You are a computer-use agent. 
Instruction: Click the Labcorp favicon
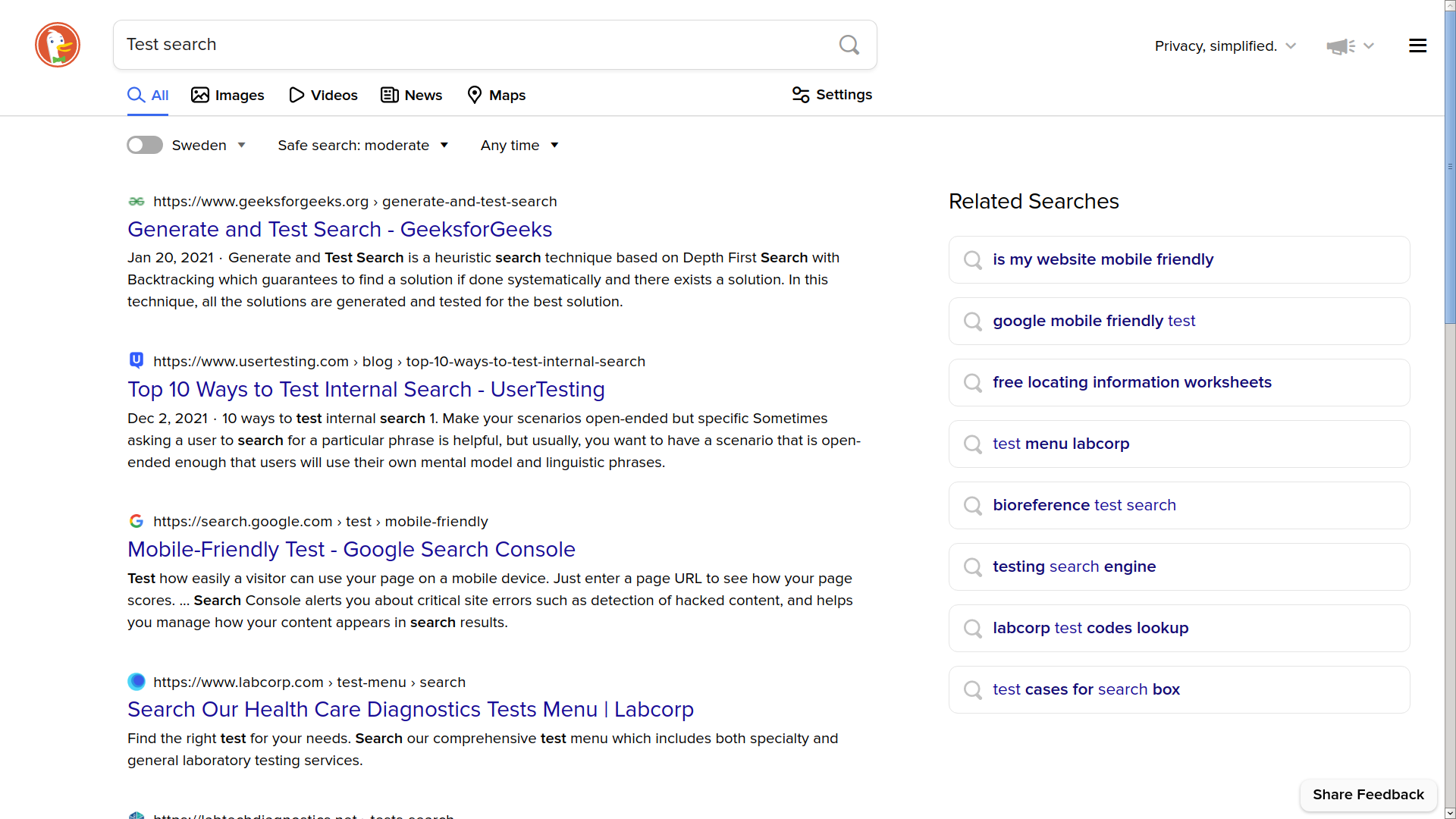pyautogui.click(x=136, y=682)
